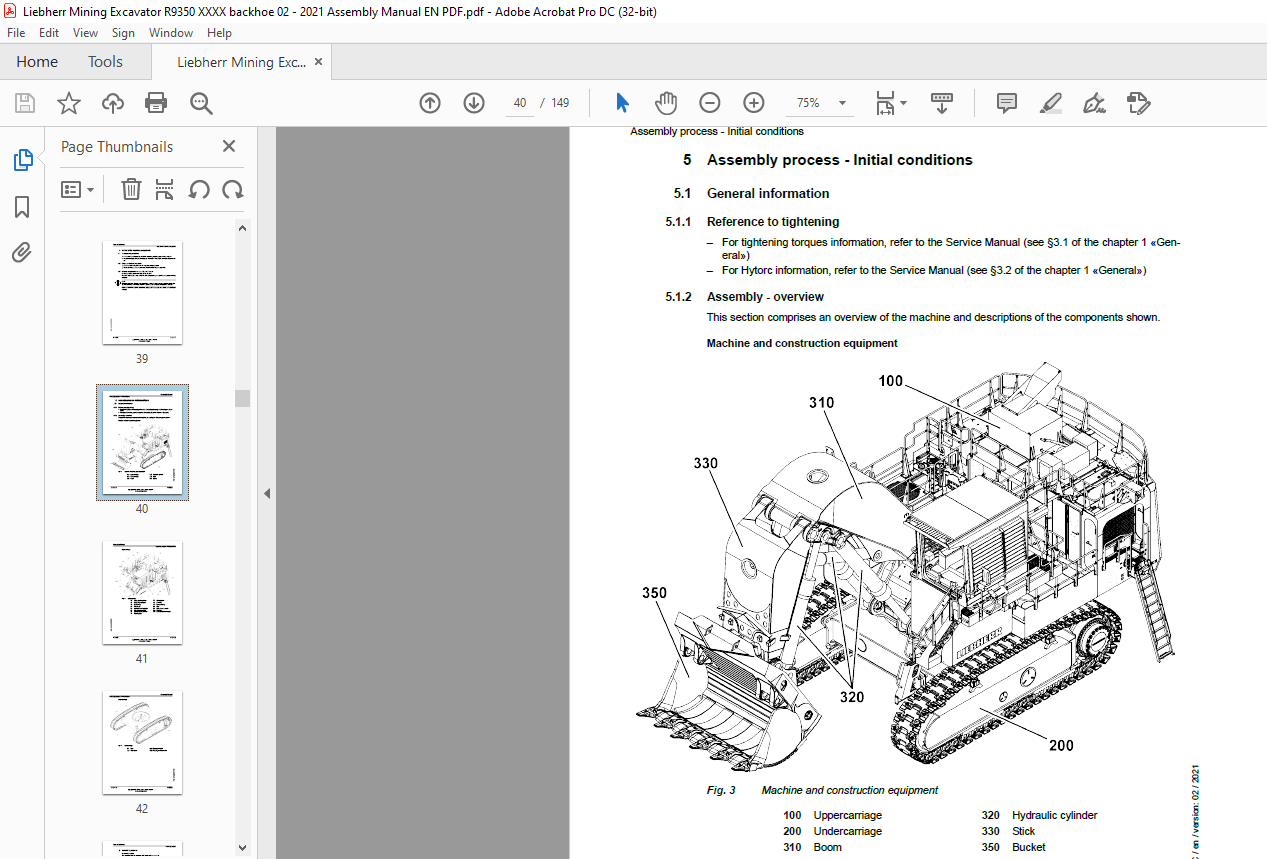Zoom out with the minus circle icon
The height and width of the screenshot is (859, 1267).
[x=710, y=103]
